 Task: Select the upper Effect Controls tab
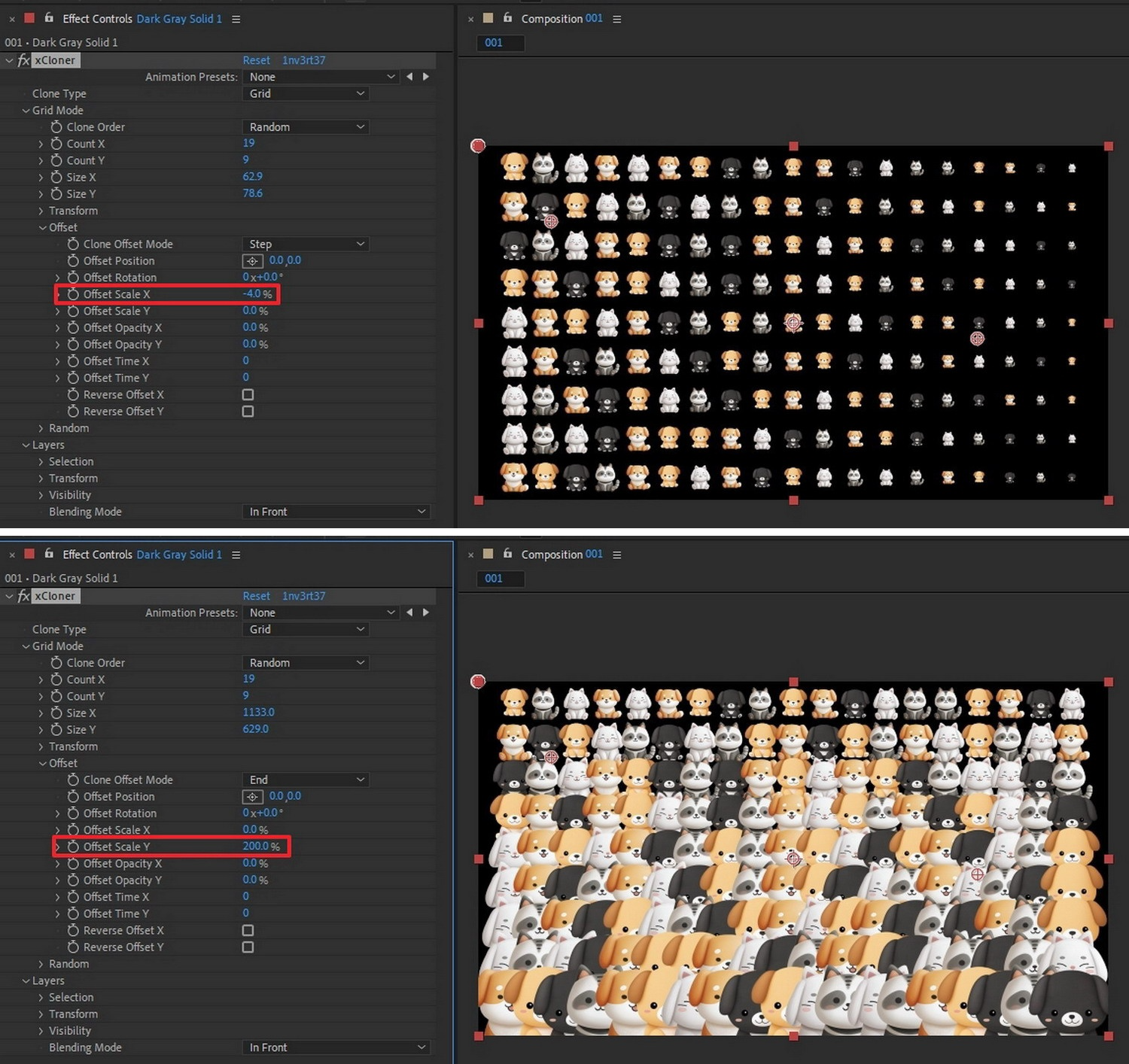pyautogui.click(x=142, y=19)
